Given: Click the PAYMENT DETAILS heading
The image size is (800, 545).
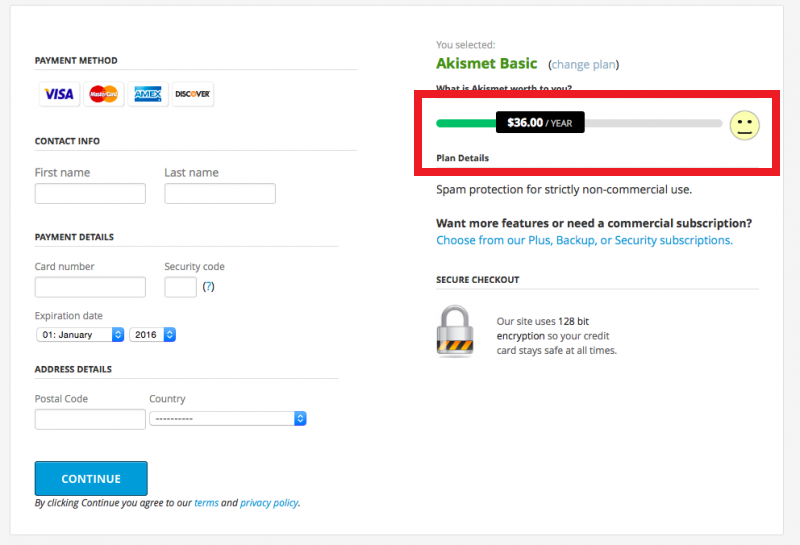Looking at the screenshot, I should click(74, 237).
